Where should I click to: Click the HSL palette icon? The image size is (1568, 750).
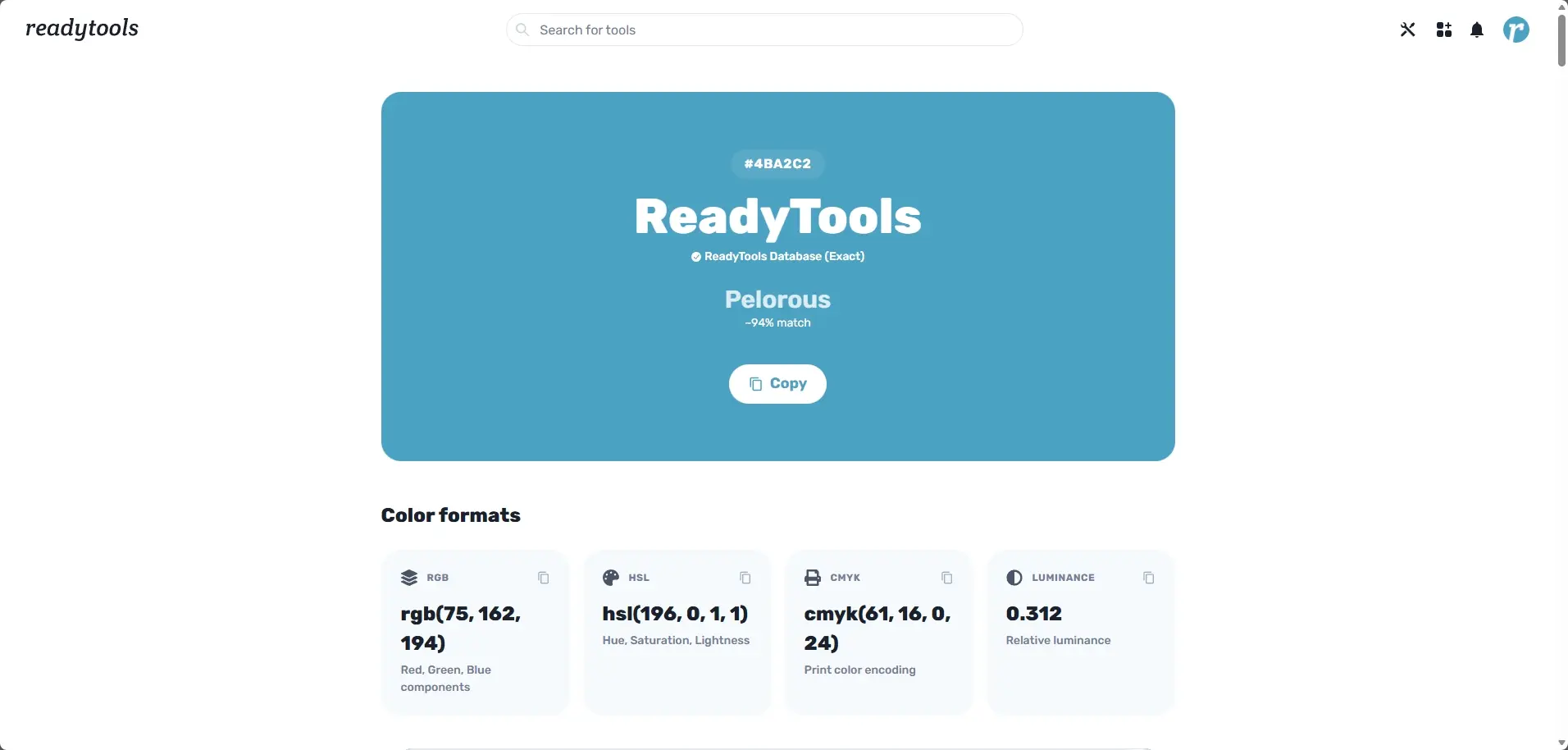pos(611,578)
